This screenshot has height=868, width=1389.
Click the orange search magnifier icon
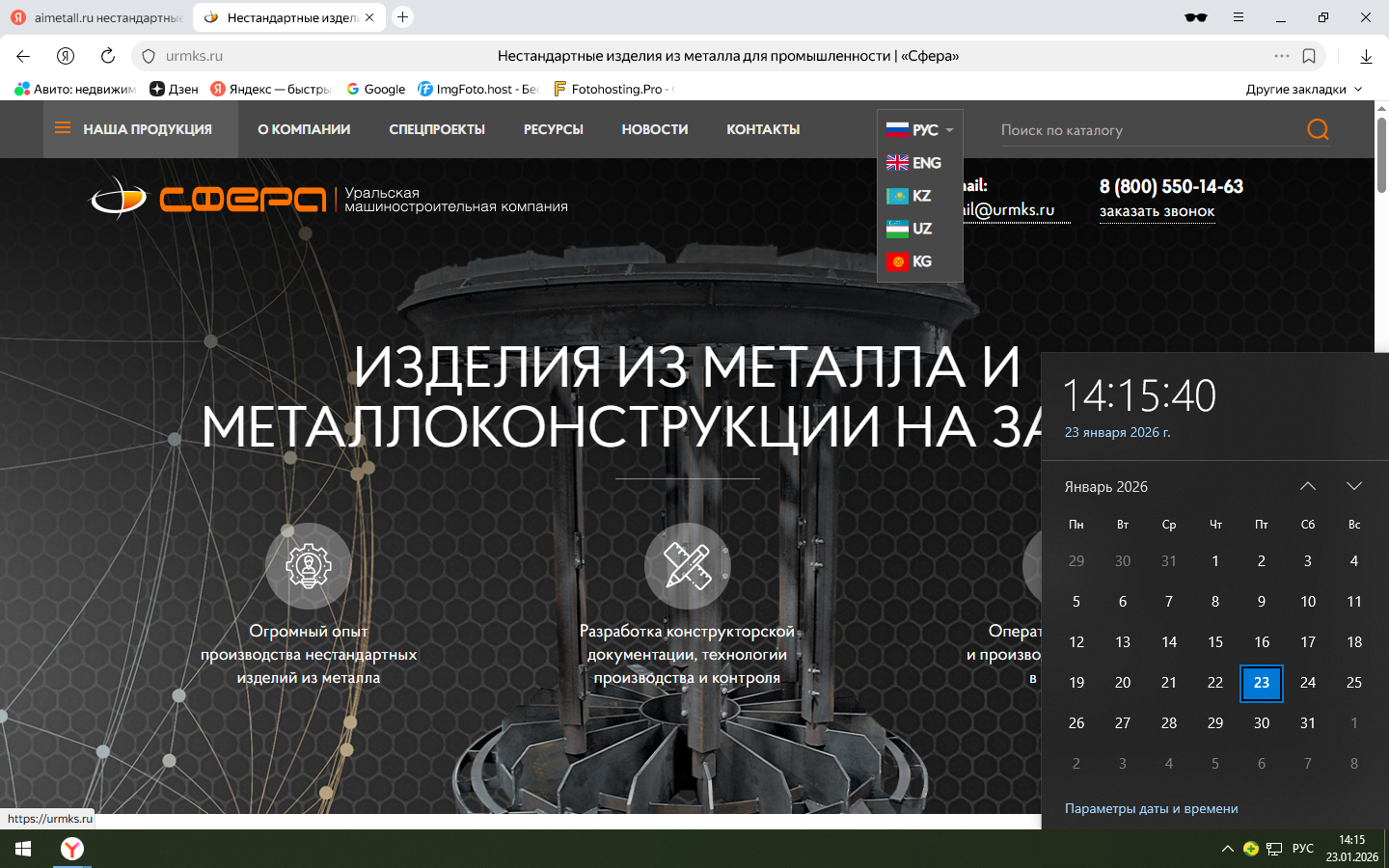point(1318,129)
